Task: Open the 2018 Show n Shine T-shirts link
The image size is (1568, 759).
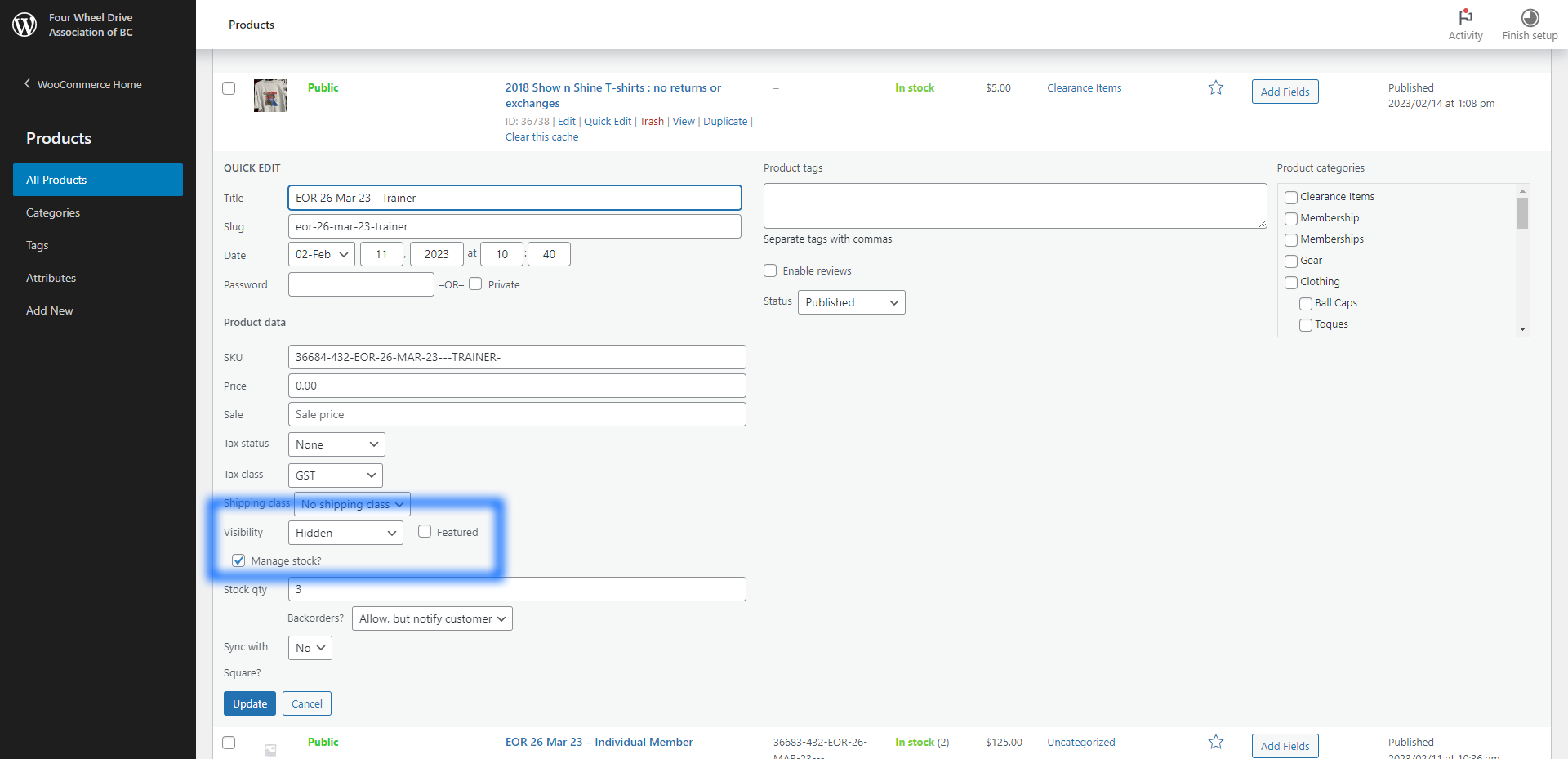Action: pyautogui.click(x=613, y=96)
